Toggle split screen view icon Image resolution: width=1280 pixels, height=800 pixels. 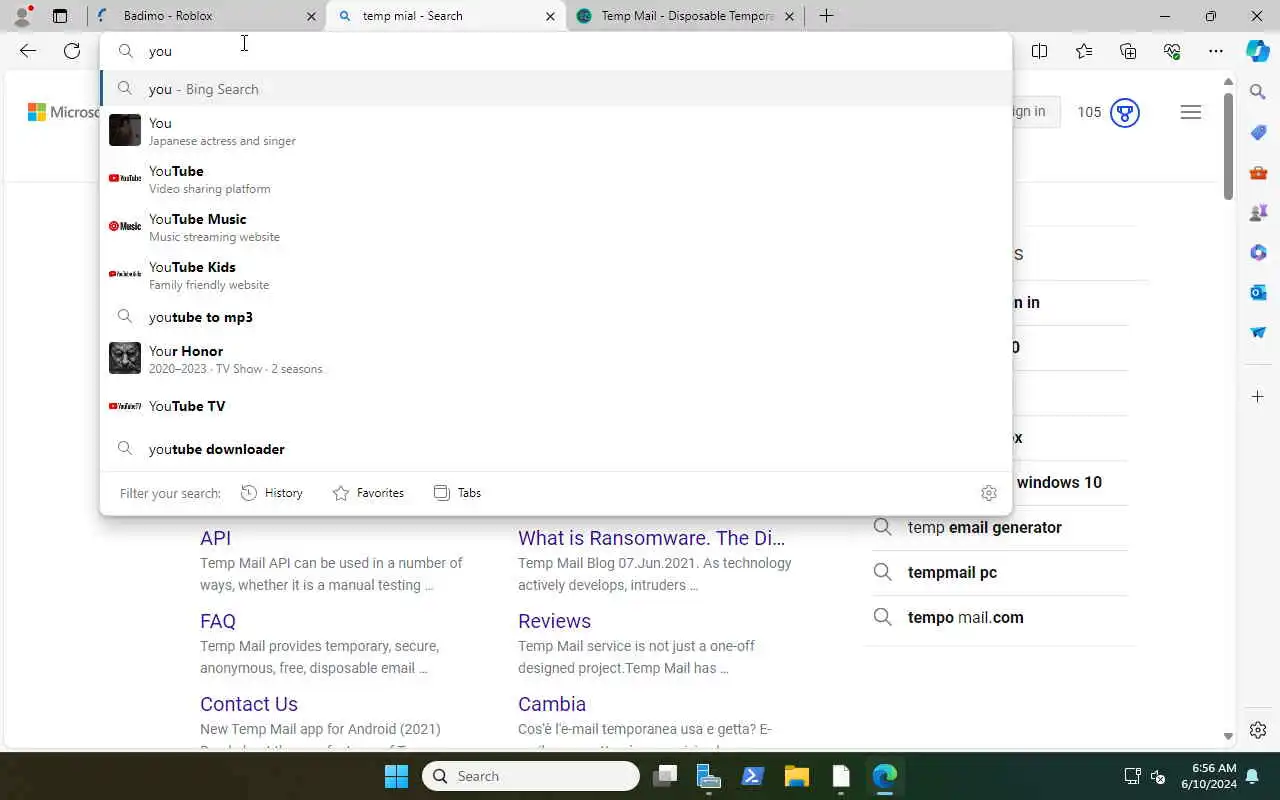coord(1040,51)
